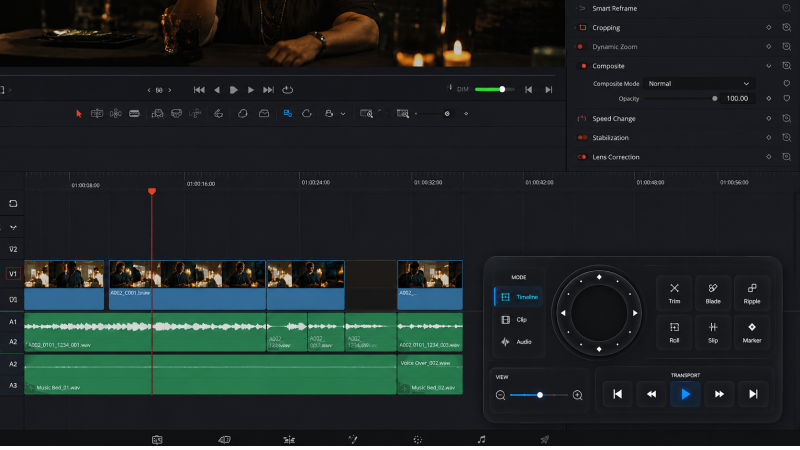Click the blue Play button in Transport
The width and height of the screenshot is (800, 450).
click(x=685, y=394)
